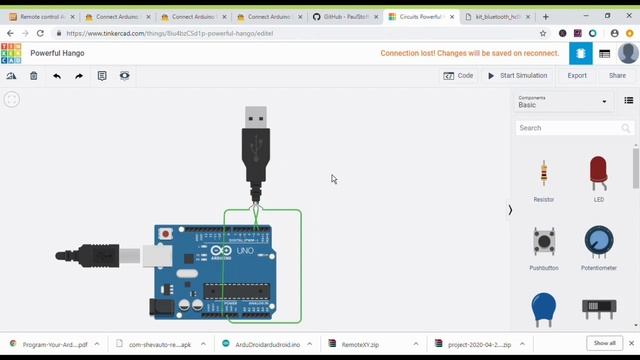The width and height of the screenshot is (640, 360).
Task: Switch to component list table view
Action: pos(604,53)
